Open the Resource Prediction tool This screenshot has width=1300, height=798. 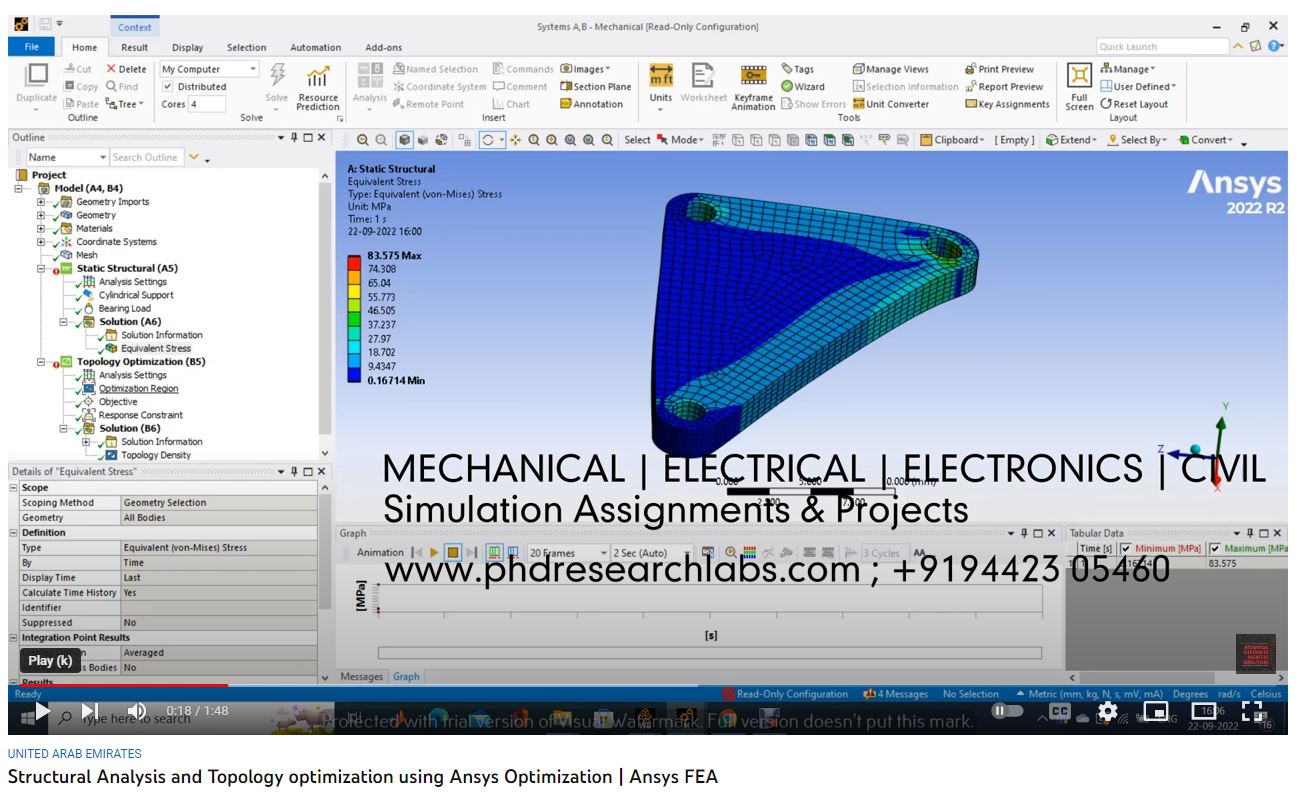(318, 87)
